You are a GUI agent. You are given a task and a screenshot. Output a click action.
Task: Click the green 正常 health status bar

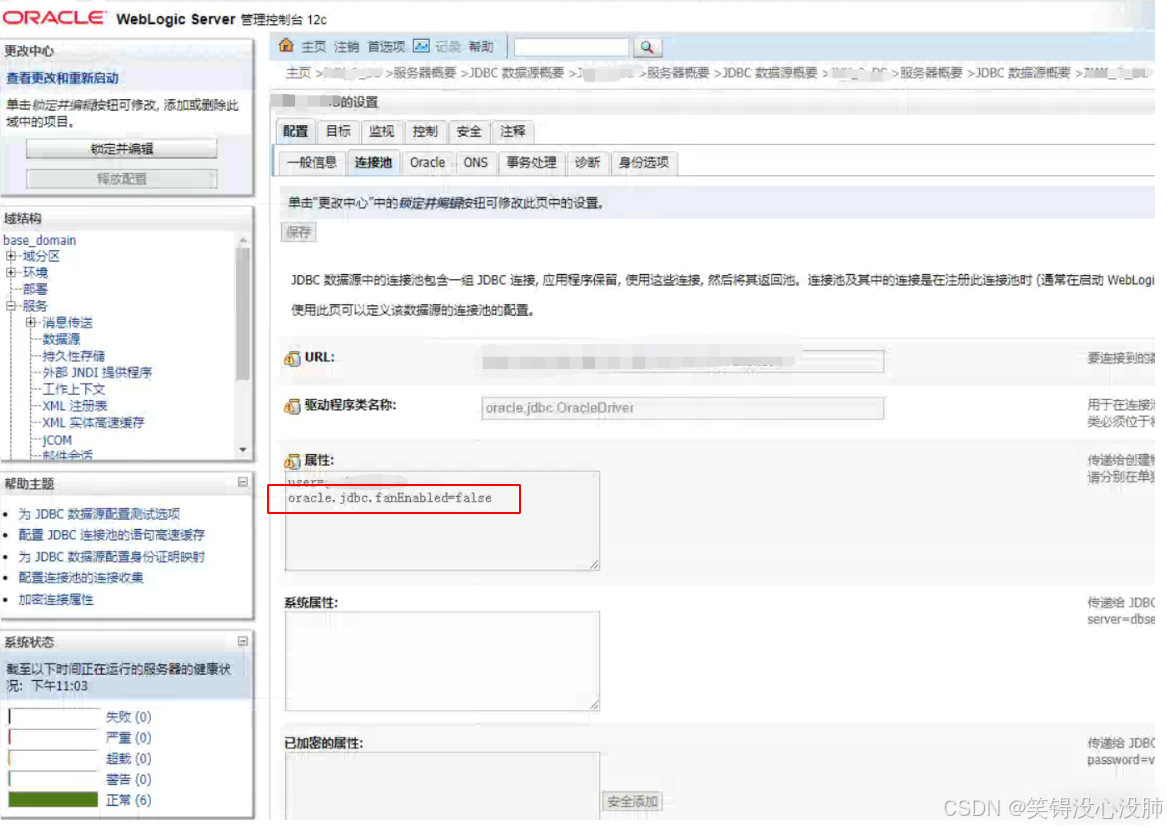tap(55, 799)
